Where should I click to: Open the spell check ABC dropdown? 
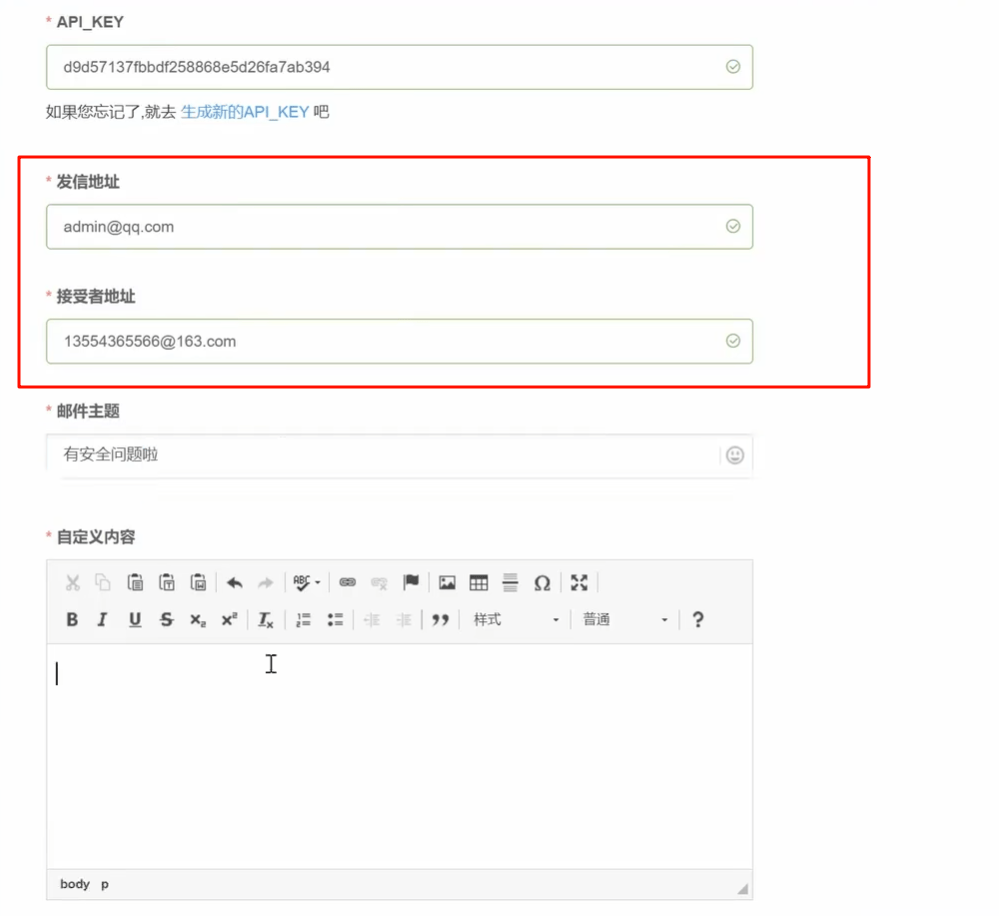(306, 582)
